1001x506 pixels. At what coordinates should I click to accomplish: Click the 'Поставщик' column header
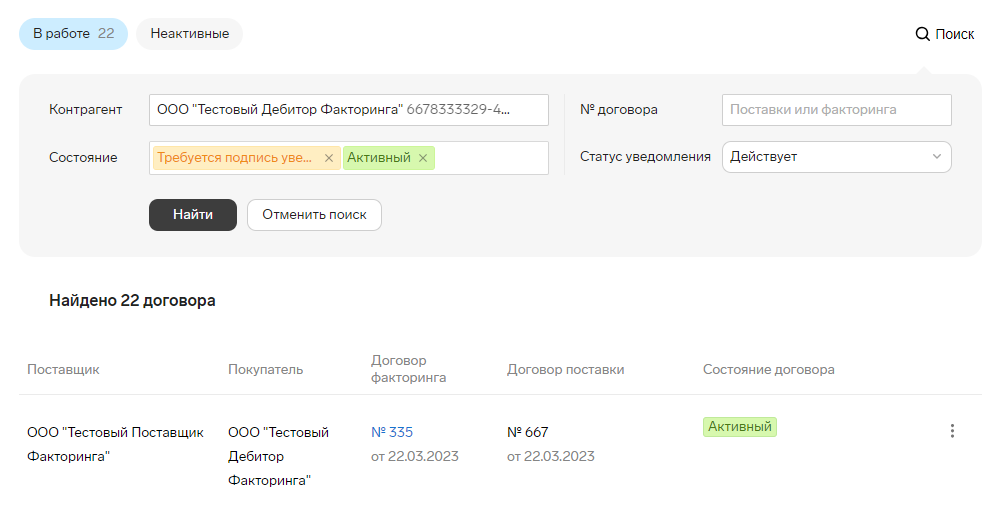[63, 369]
